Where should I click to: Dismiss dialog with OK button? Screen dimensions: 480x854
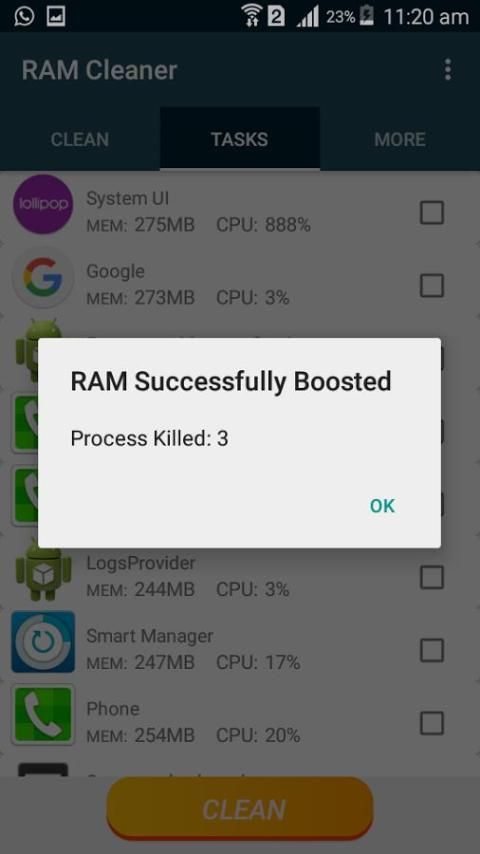[382, 506]
